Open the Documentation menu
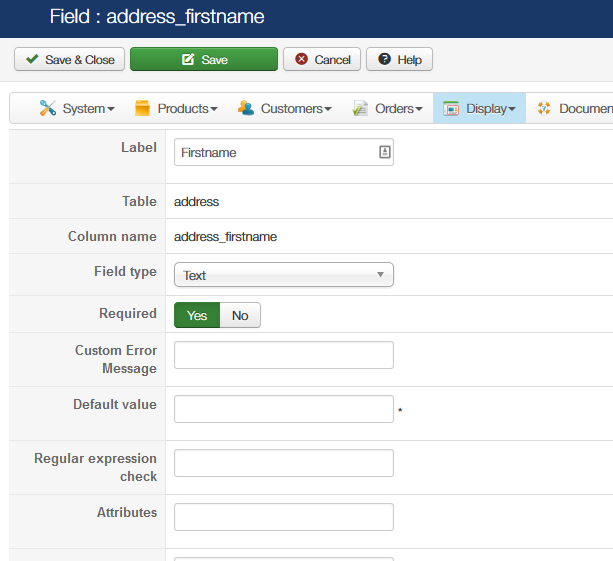The width and height of the screenshot is (613, 561). pyautogui.click(x=574, y=108)
